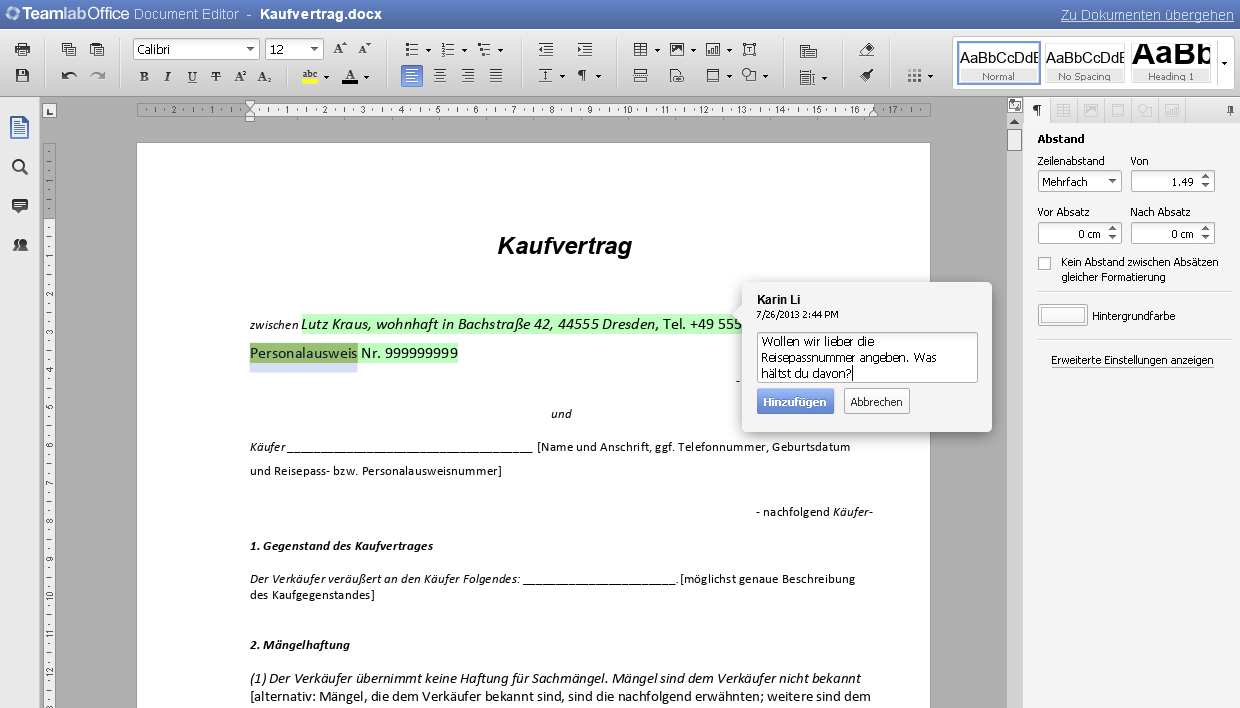Click the Hinzufügen comment button

pyautogui.click(x=795, y=401)
